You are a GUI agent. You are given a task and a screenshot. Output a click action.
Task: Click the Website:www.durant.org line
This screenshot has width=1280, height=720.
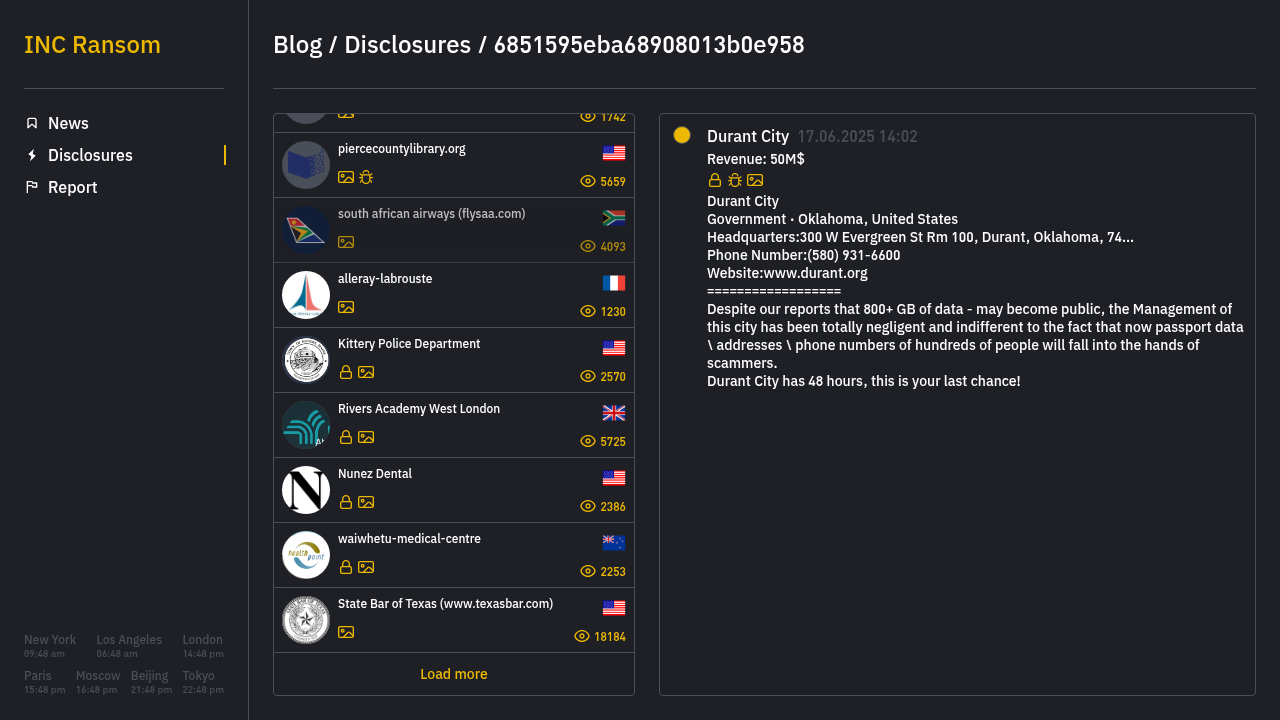click(x=787, y=273)
